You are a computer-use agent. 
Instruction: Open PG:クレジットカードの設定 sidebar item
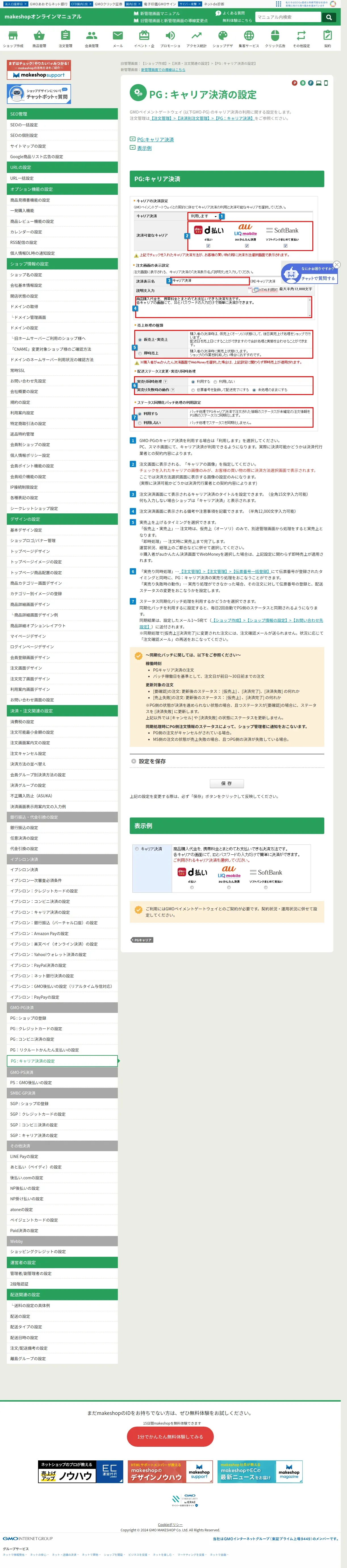[x=62, y=1029]
